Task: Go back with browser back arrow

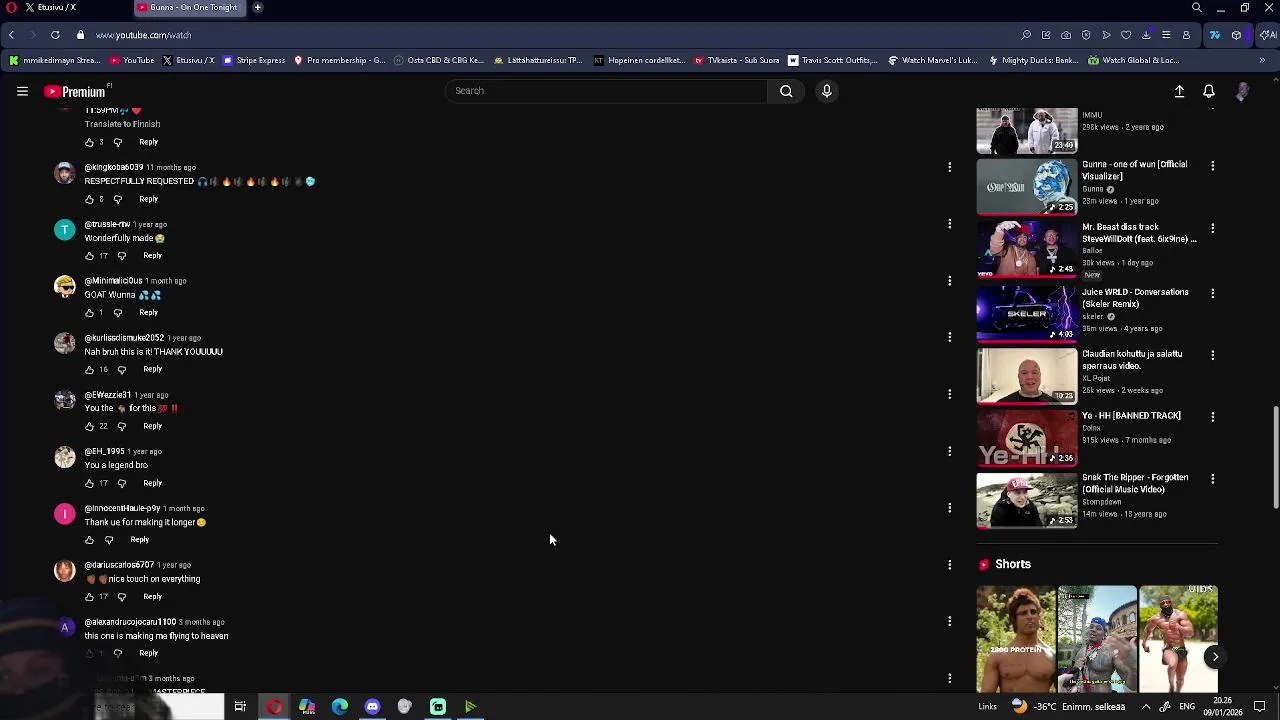Action: point(11,35)
